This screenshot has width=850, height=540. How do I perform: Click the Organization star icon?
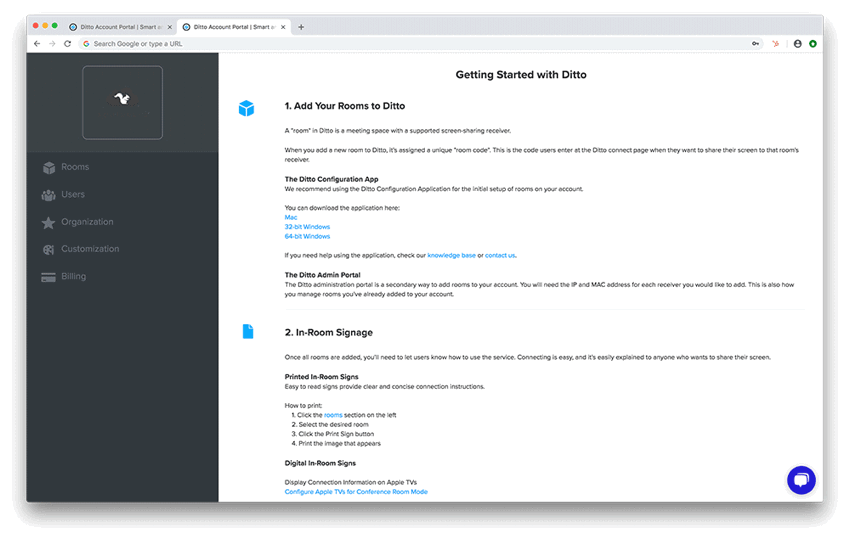click(48, 223)
